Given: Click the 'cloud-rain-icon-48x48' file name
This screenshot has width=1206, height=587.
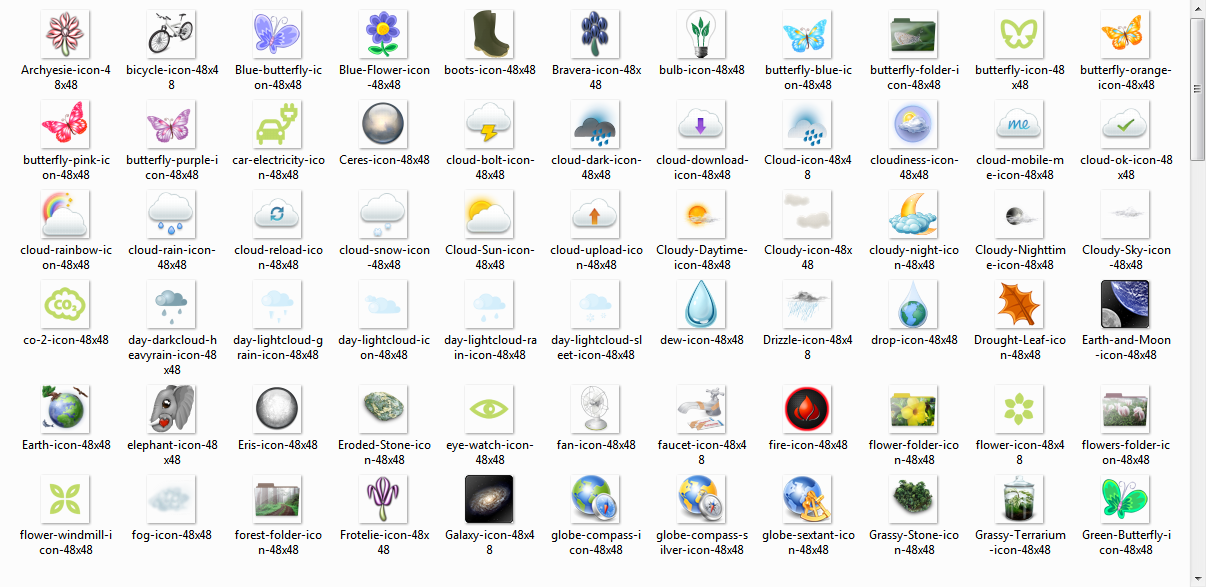Looking at the screenshot, I should (172, 258).
